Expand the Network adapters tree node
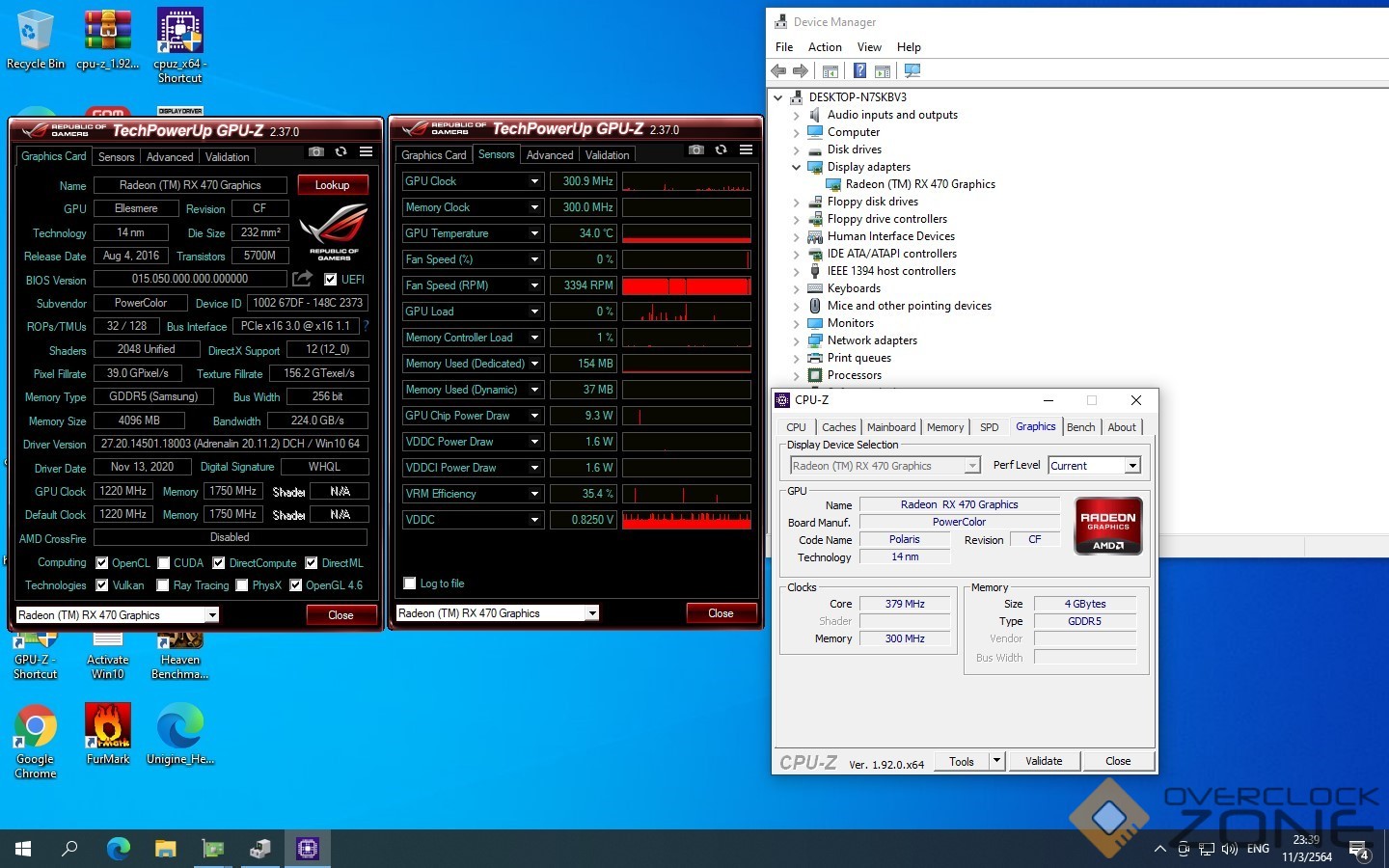The width and height of the screenshot is (1389, 868). [797, 340]
